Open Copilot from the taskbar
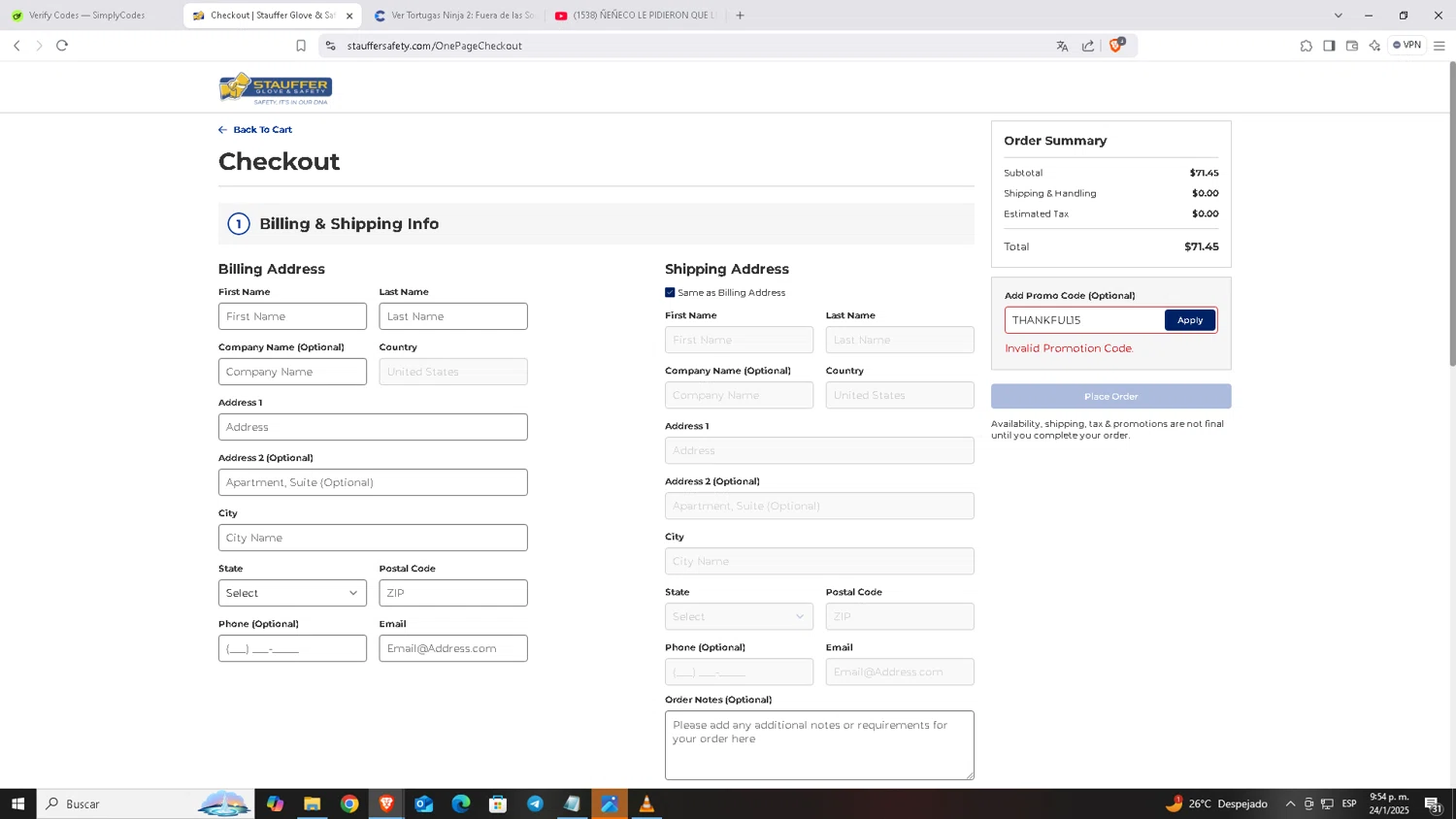1456x819 pixels. (x=275, y=803)
